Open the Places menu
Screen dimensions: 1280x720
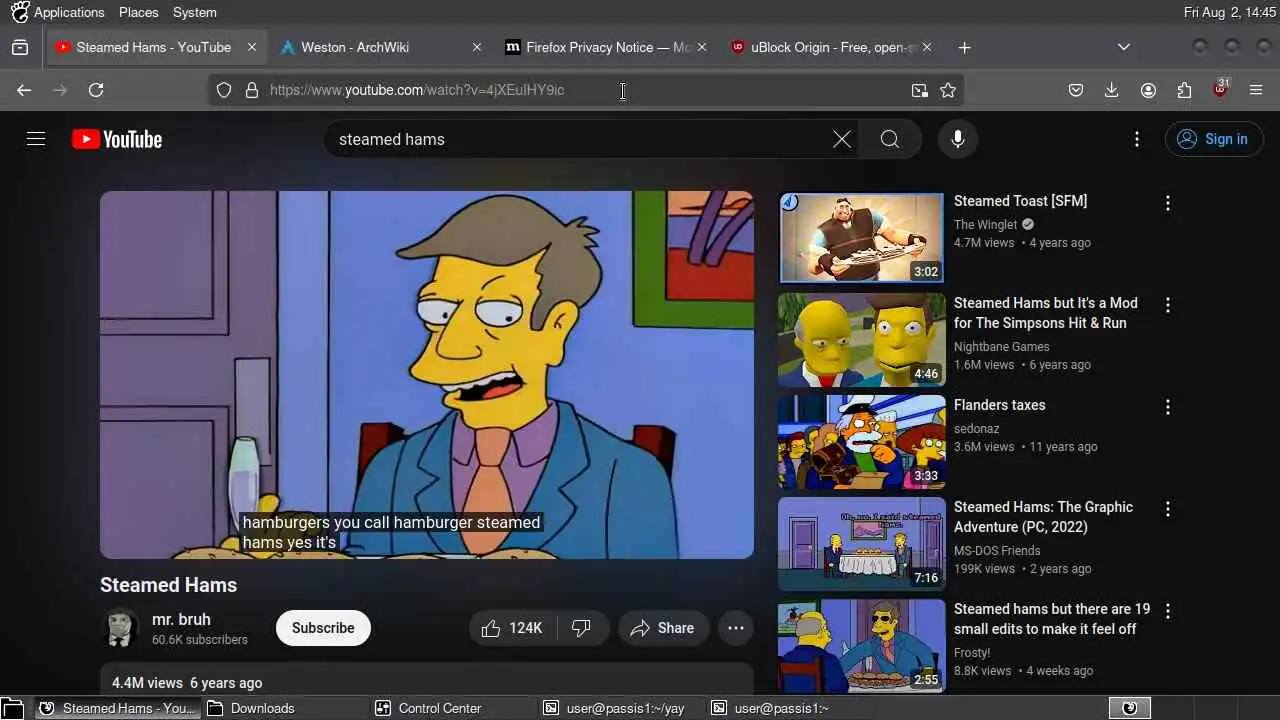tap(138, 12)
